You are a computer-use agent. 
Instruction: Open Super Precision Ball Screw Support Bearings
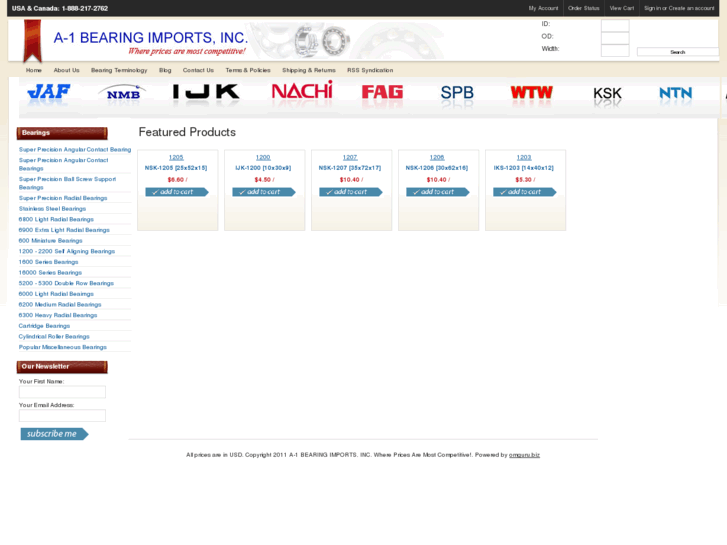67,183
